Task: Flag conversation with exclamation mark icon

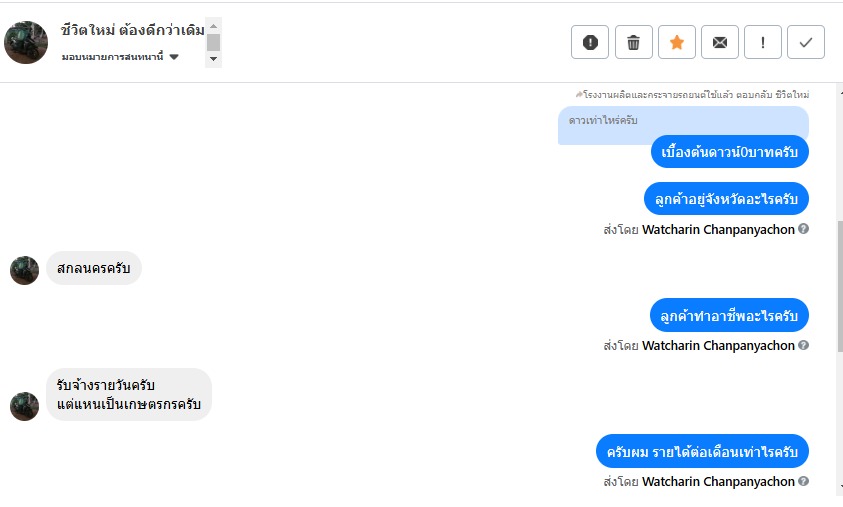Action: tap(763, 42)
